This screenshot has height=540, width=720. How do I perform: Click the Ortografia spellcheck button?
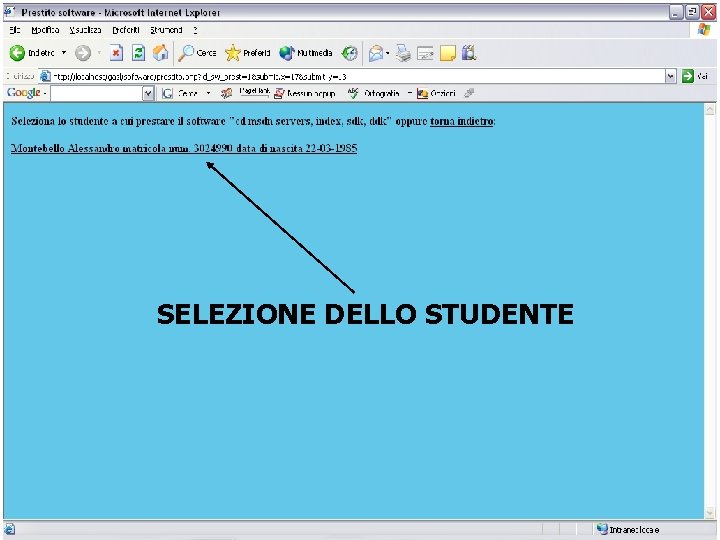(373, 93)
